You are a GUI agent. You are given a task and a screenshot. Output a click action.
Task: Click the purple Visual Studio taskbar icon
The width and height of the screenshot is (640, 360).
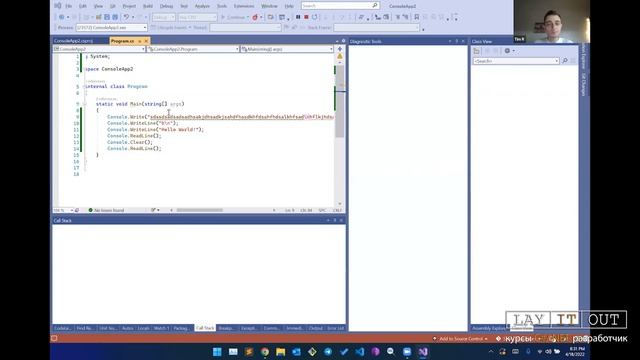click(423, 352)
